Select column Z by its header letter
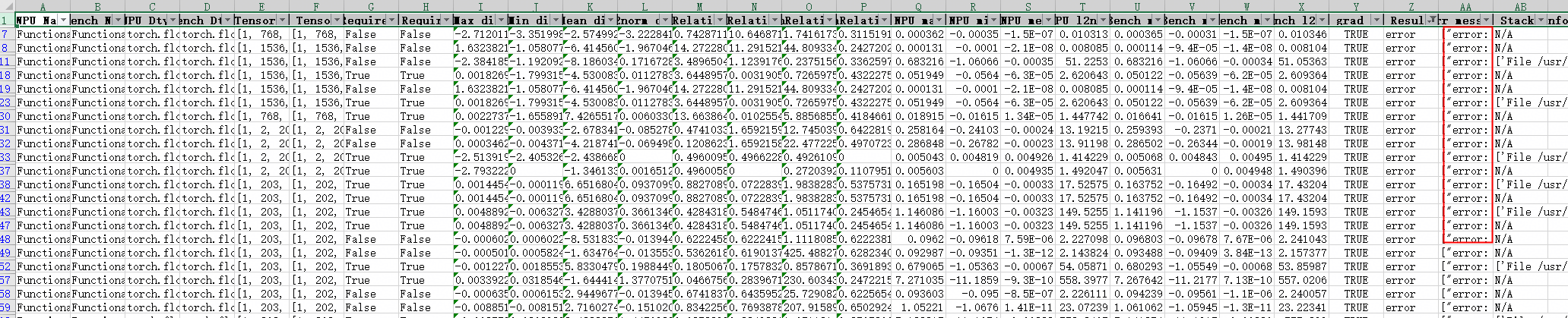The image size is (1568, 318). [x=1411, y=6]
